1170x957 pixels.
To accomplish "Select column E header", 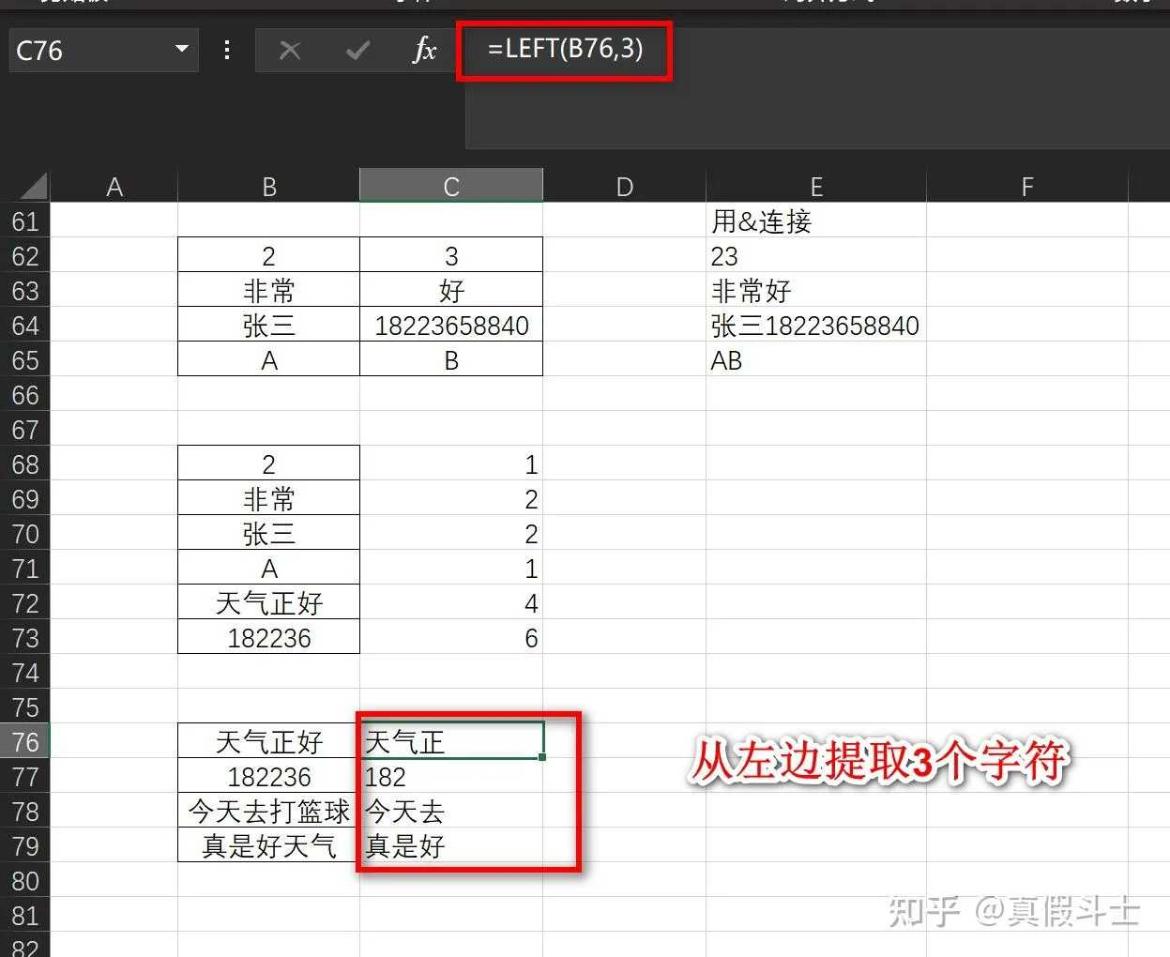I will coord(816,186).
